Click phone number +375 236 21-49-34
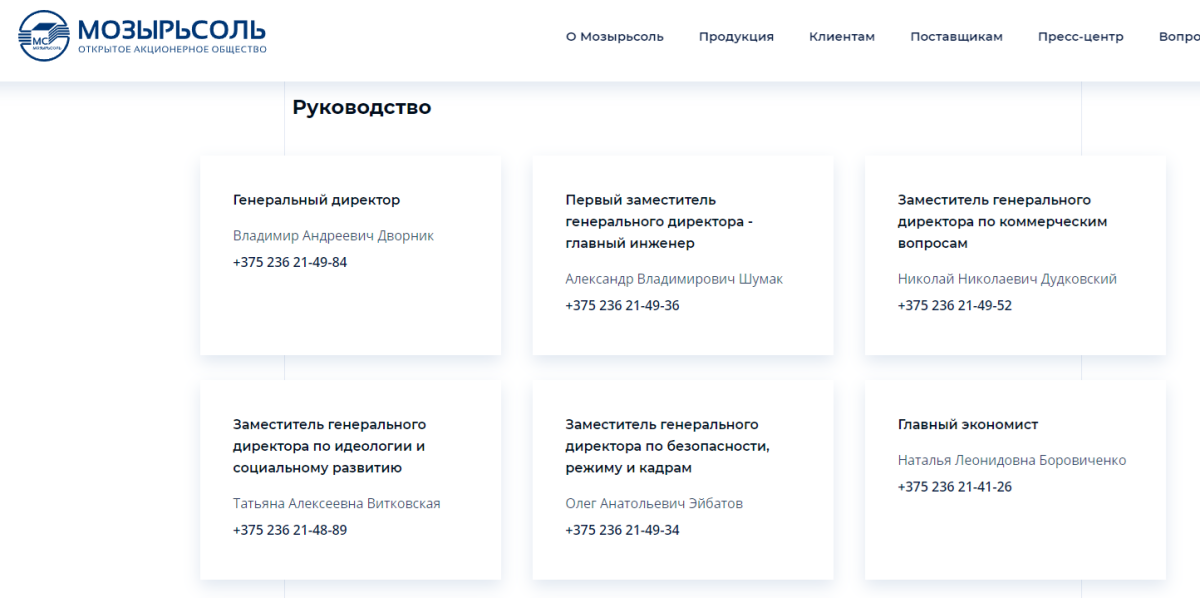Image resolution: width=1200 pixels, height=598 pixels. coord(622,530)
